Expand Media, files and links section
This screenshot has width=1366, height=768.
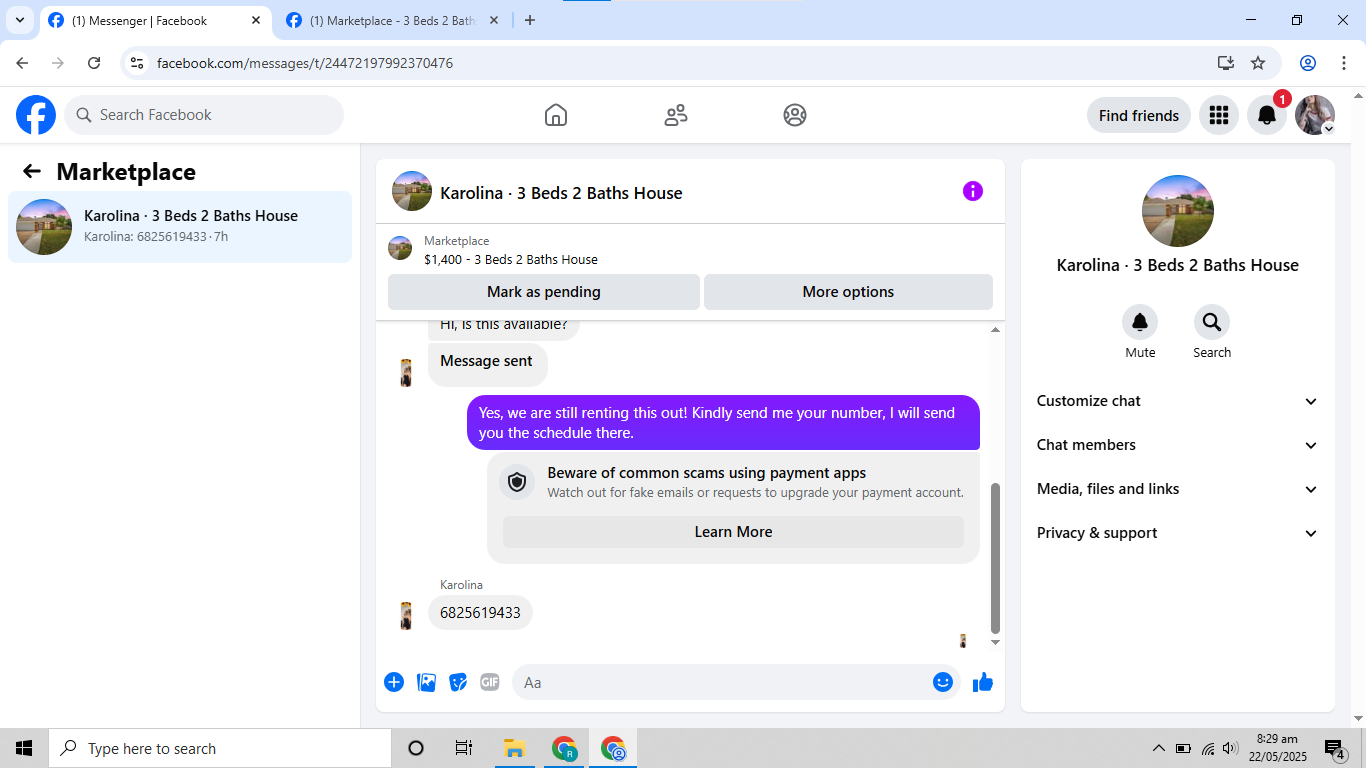1178,489
